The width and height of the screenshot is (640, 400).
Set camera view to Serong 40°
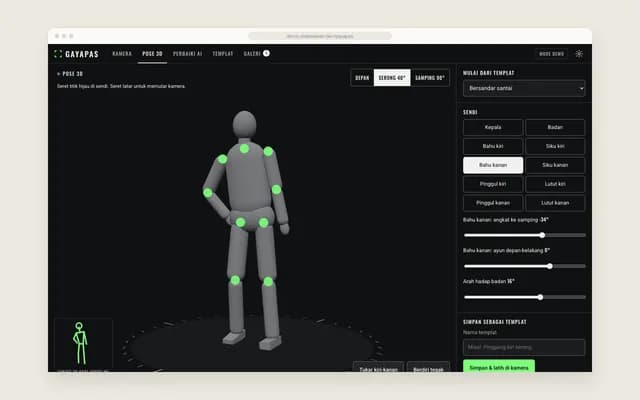point(392,78)
